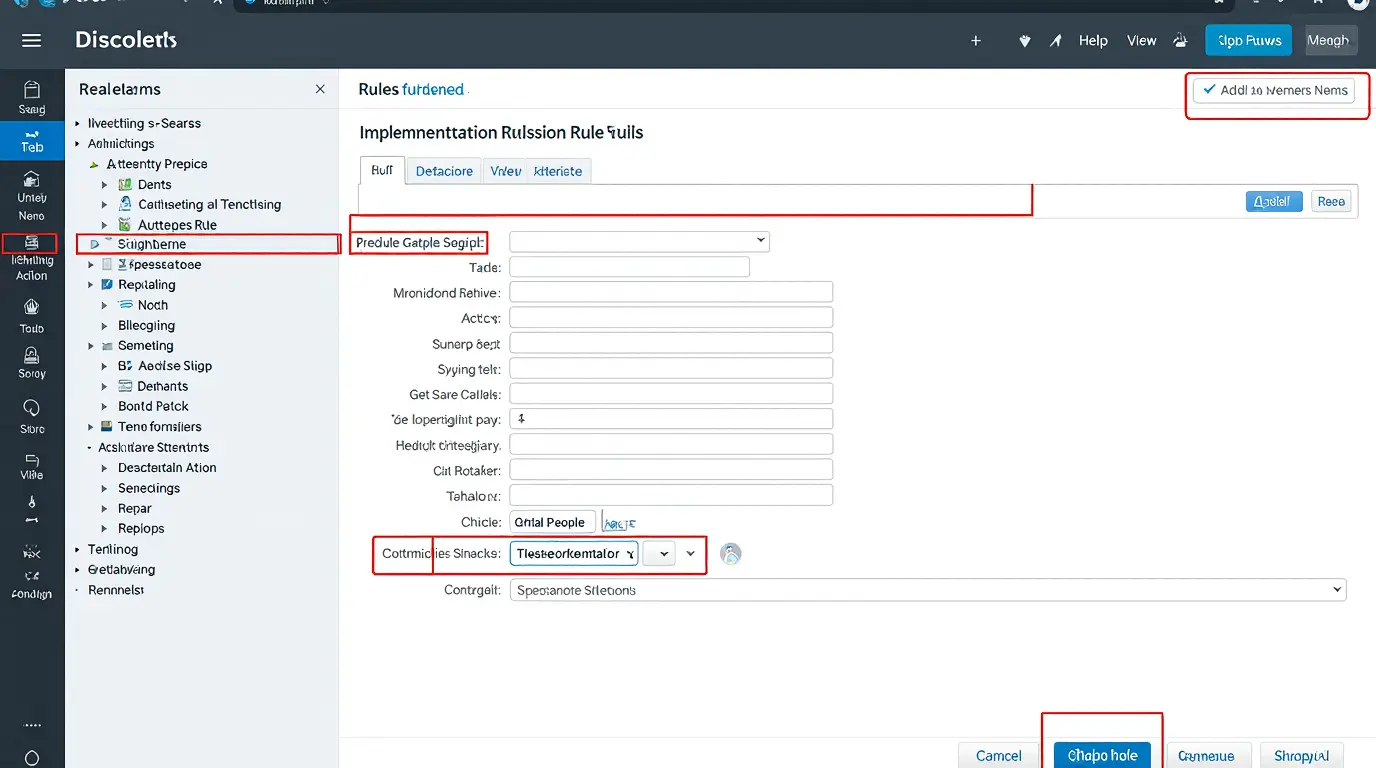Expand the Adhnilctings tree node
Screen dimensions: 1376x768
[x=77, y=144]
